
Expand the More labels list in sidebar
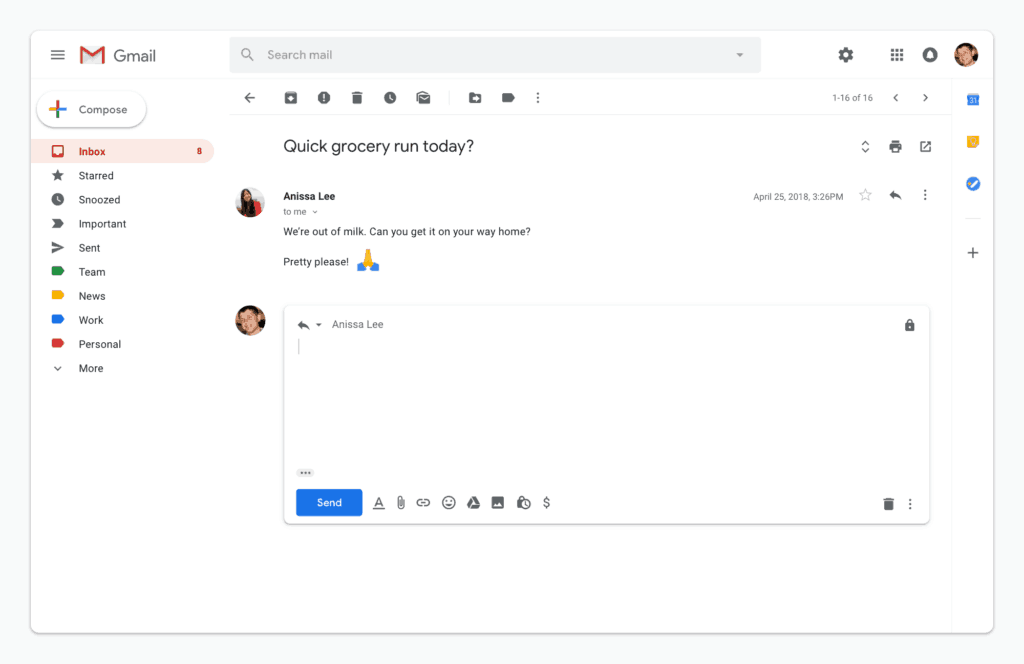coord(90,368)
